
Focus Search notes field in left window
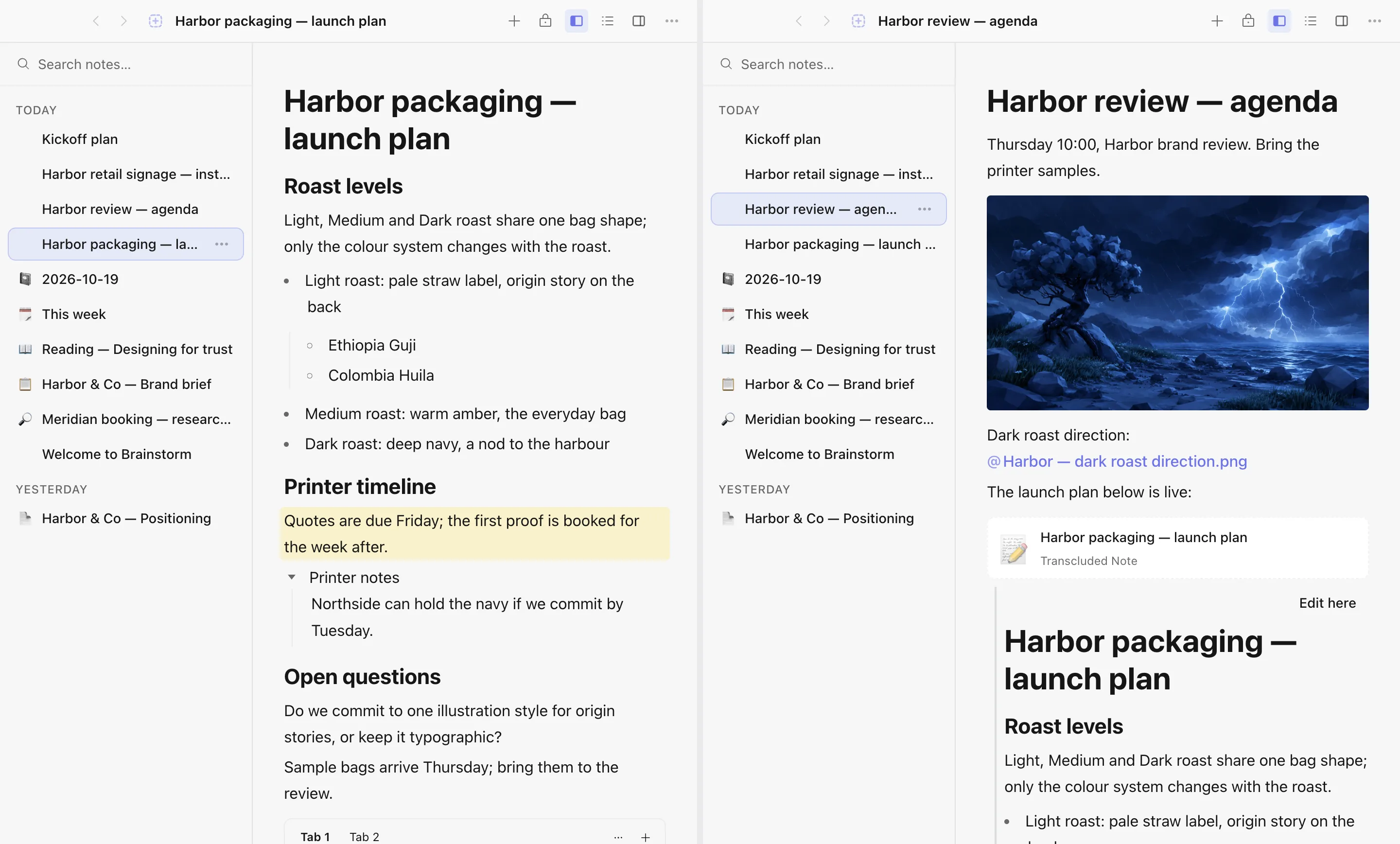pos(126,64)
